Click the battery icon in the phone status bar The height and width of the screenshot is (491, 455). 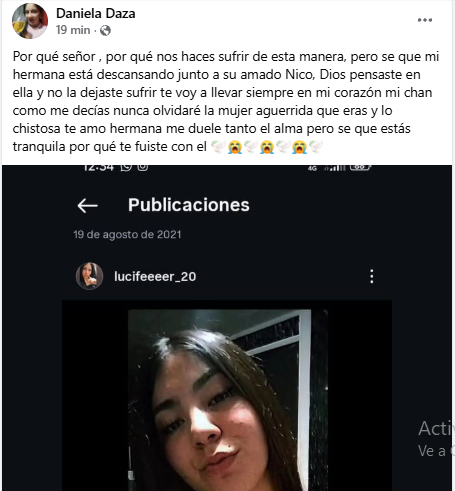coord(360,167)
